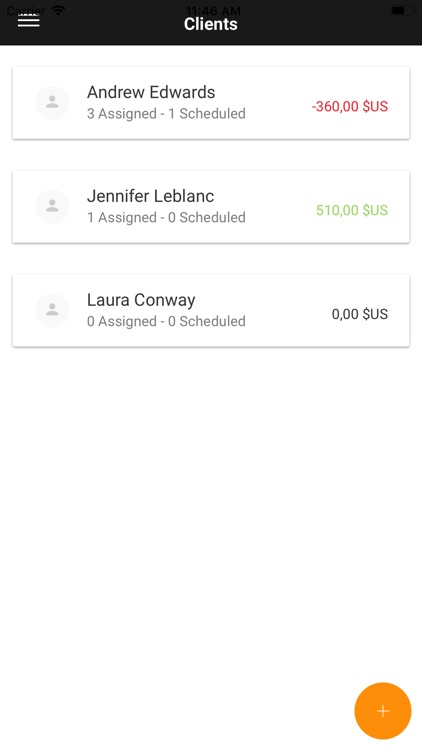
Task: Click the 510,00 $US balance
Action: (x=352, y=210)
